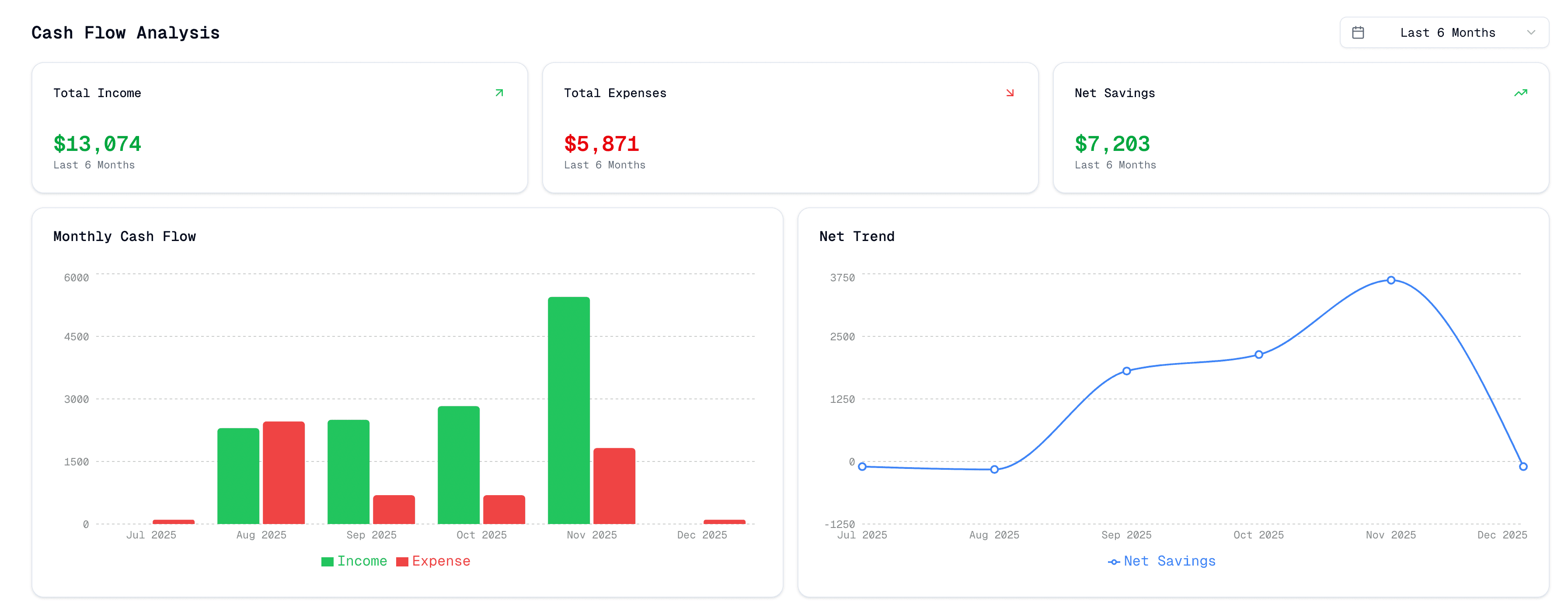Image resolution: width=1568 pixels, height=608 pixels.
Task: Click the Net Savings value $7,203
Action: click(1112, 143)
